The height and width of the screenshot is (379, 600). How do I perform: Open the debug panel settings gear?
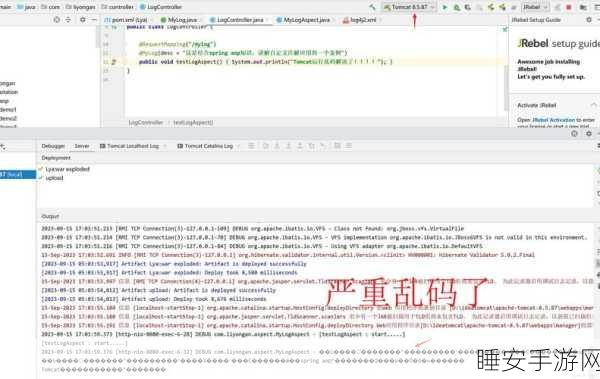coord(589,133)
